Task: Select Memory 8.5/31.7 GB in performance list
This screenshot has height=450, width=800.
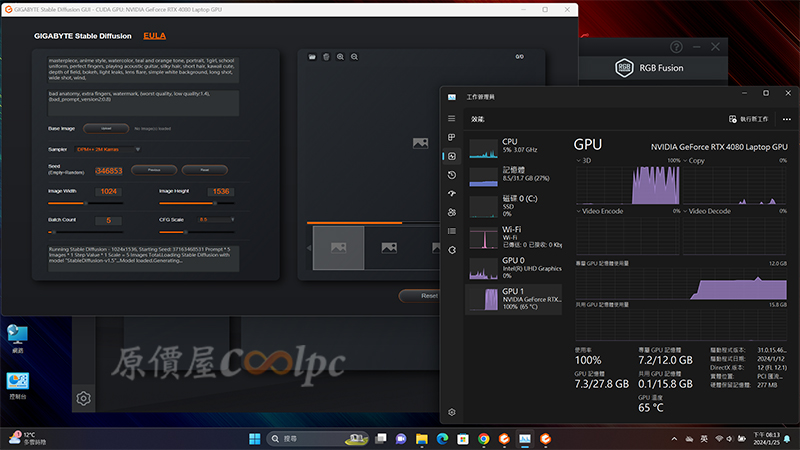Action: (x=514, y=177)
